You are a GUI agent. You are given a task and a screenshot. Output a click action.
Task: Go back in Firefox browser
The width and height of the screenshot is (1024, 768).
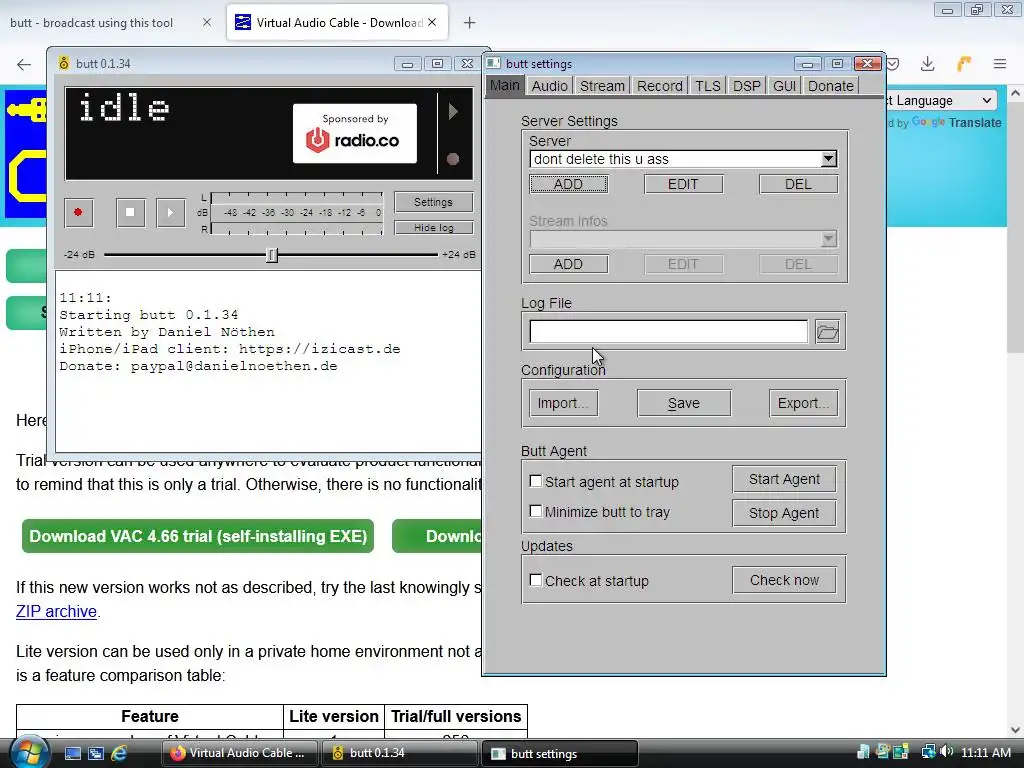(24, 64)
